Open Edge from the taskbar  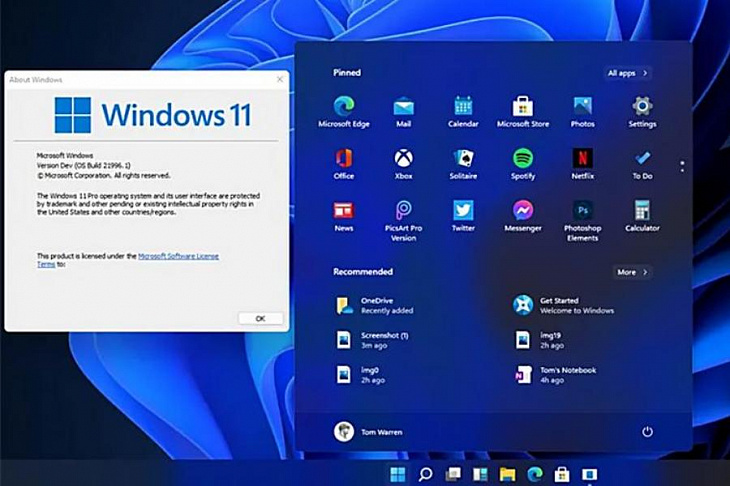click(534, 474)
